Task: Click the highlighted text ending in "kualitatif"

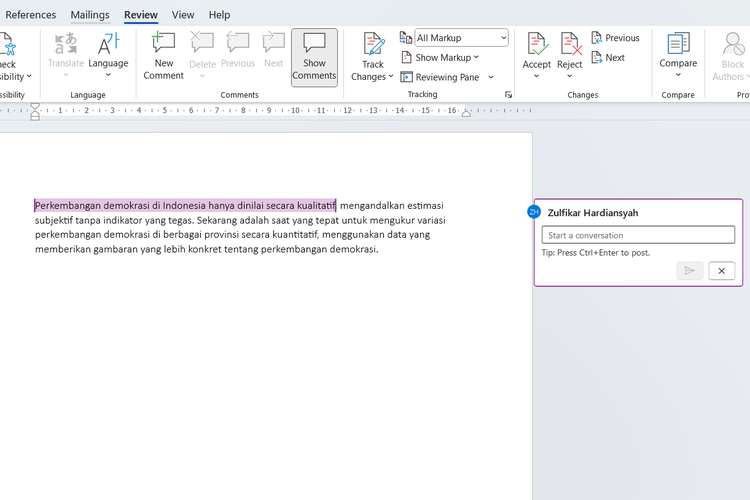Action: (185, 205)
